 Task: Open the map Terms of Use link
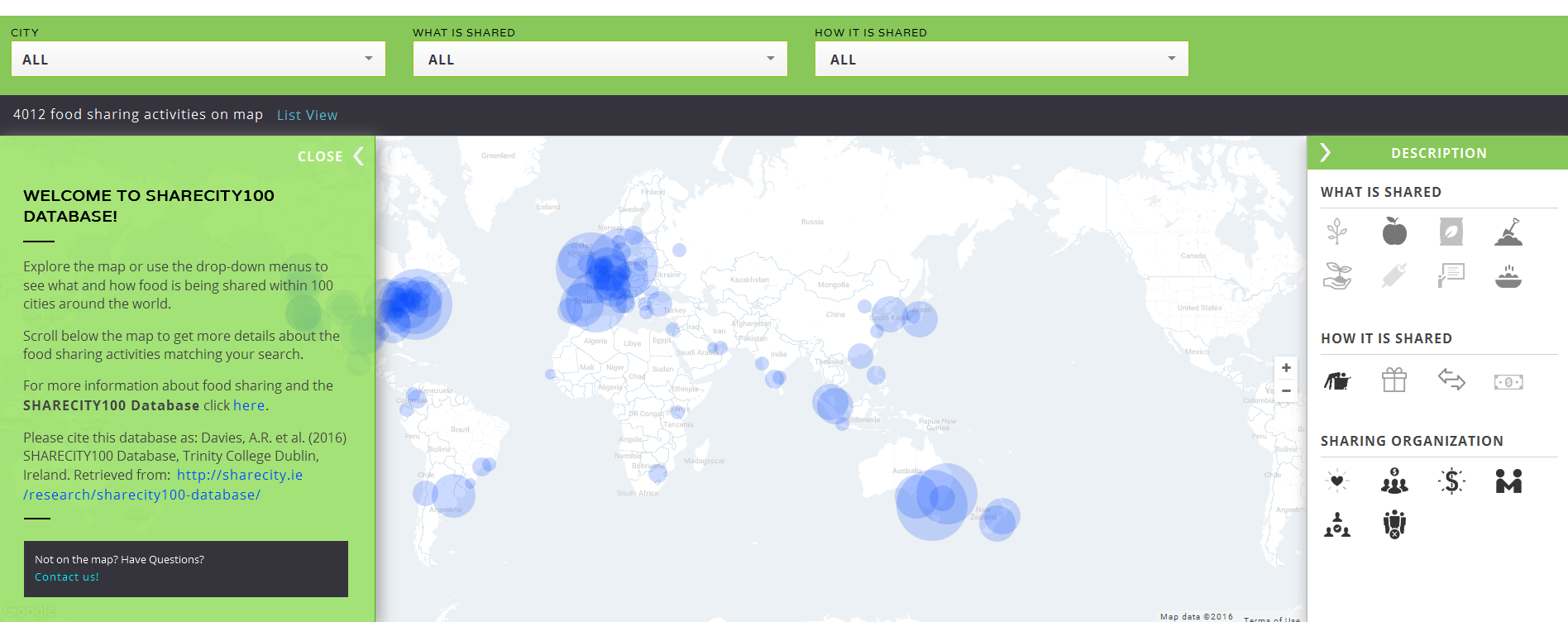tap(1272, 618)
